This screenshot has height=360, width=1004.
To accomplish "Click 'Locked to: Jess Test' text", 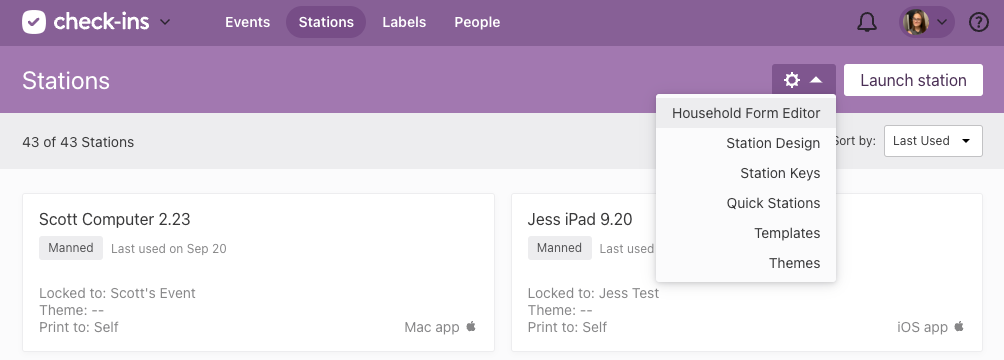I will click(593, 293).
